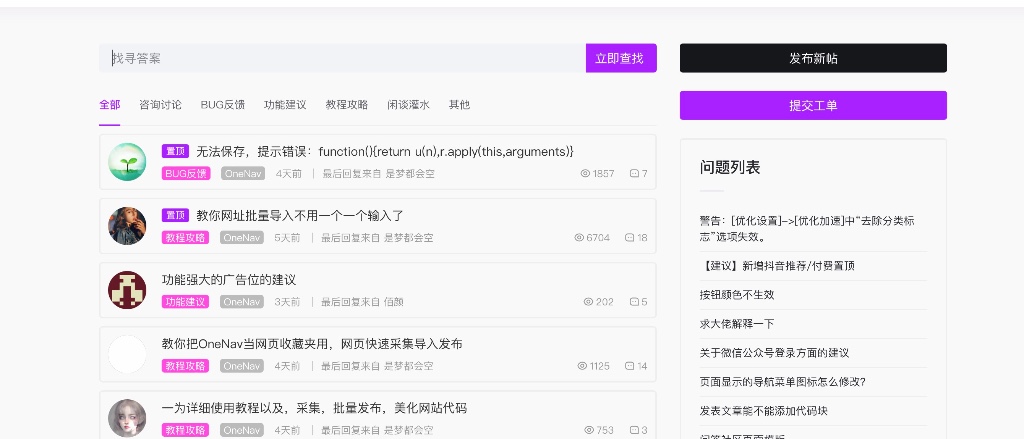This screenshot has height=439, width=1024.
Task: Click the views eye icon showing 753
Action: tap(589, 430)
